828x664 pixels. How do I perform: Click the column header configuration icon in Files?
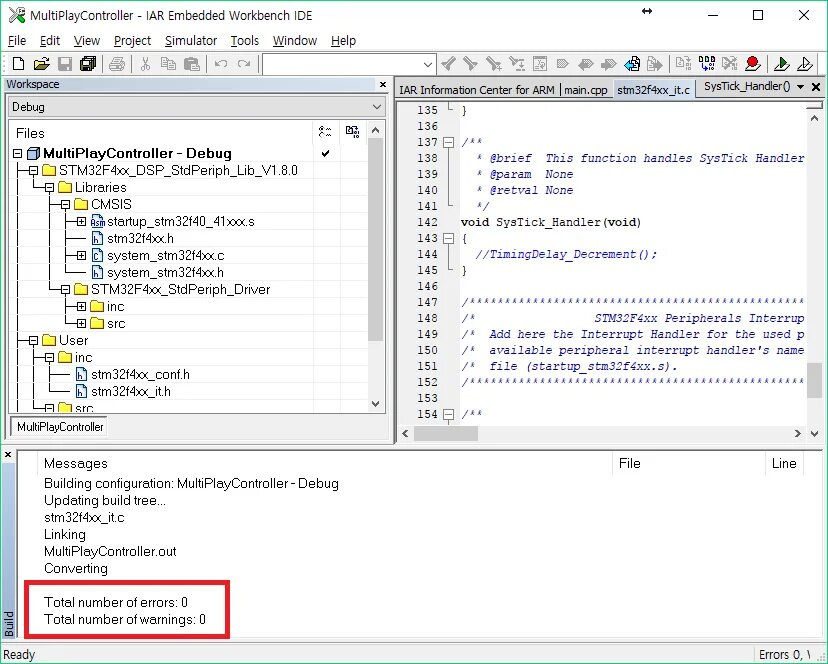325,132
